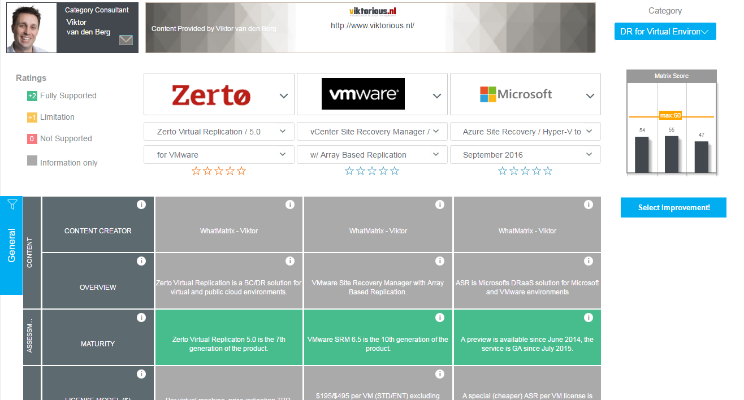This screenshot has width=744, height=400.
Task: Open info icon in Microsoft Maturity cell
Action: (588, 318)
